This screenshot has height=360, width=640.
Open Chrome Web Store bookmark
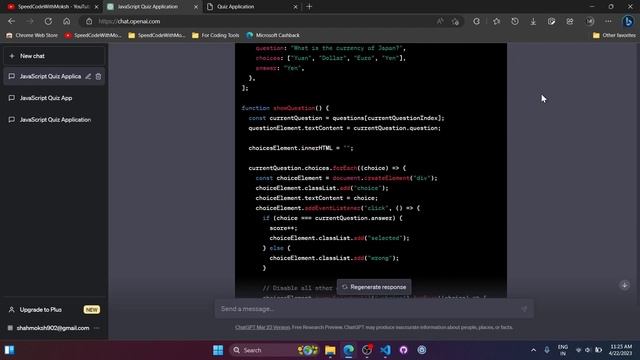coord(32,36)
